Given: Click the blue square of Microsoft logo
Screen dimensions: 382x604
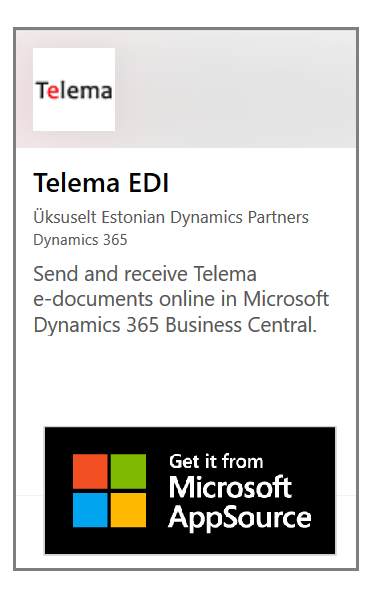Looking at the screenshot, I should click(90, 510).
